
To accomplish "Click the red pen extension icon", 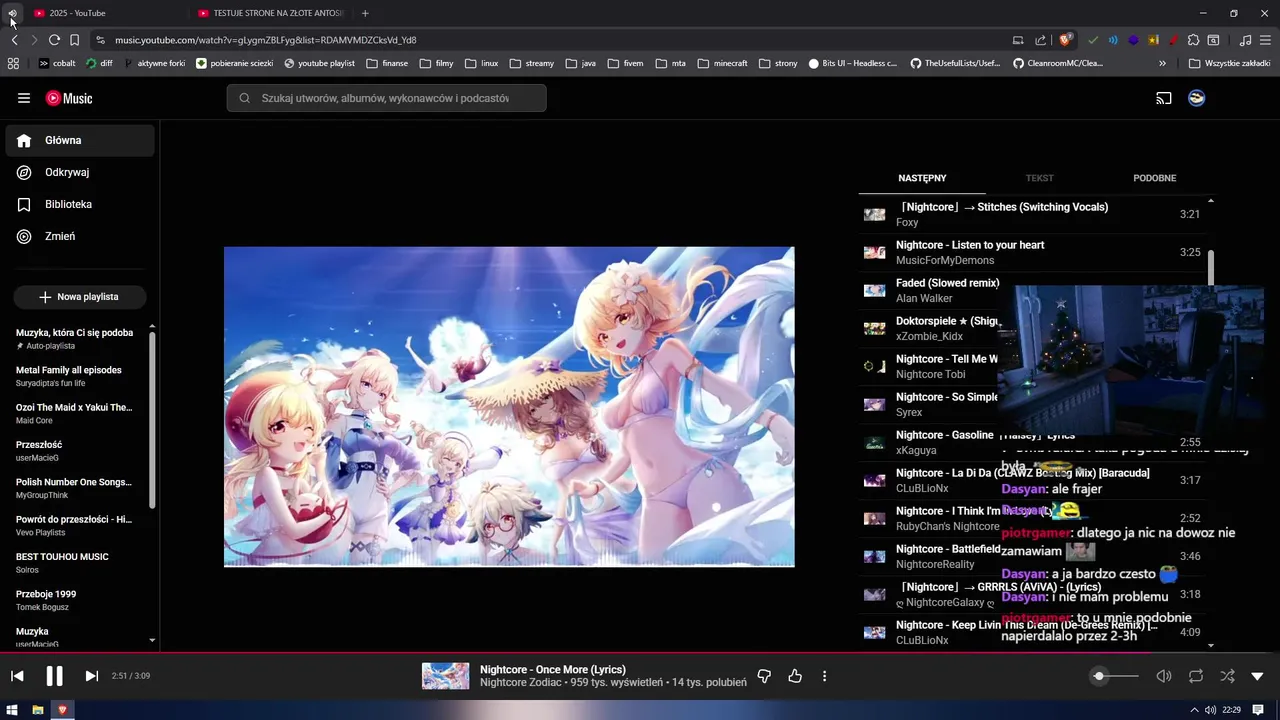I will [1172, 40].
